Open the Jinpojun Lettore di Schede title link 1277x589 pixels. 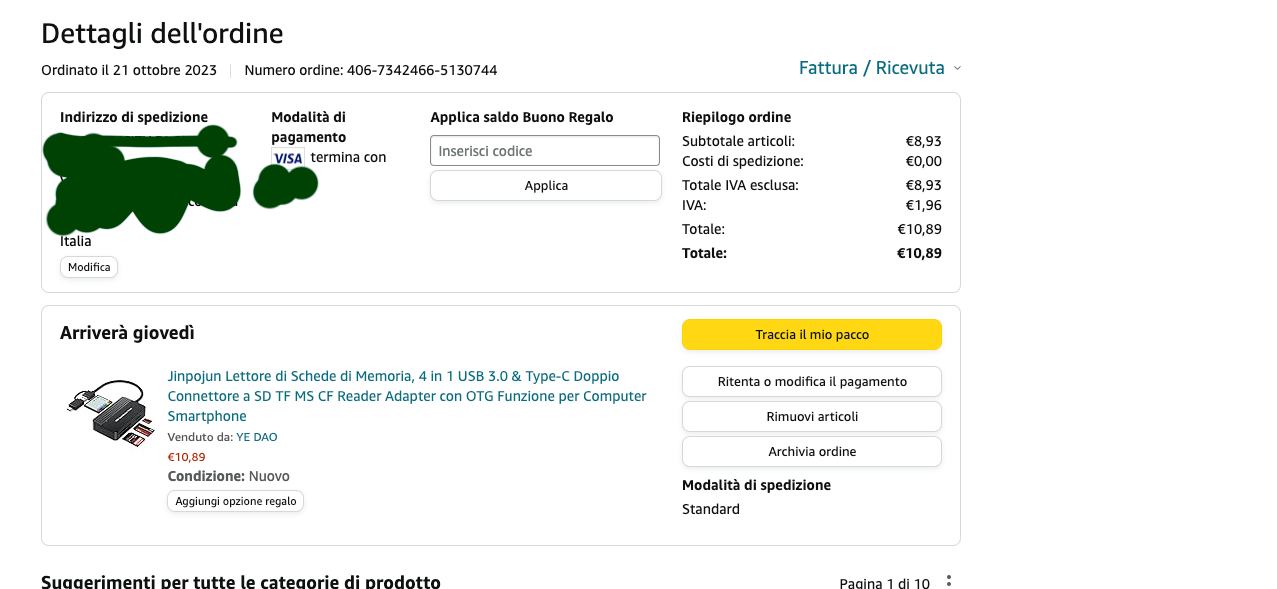click(x=407, y=396)
